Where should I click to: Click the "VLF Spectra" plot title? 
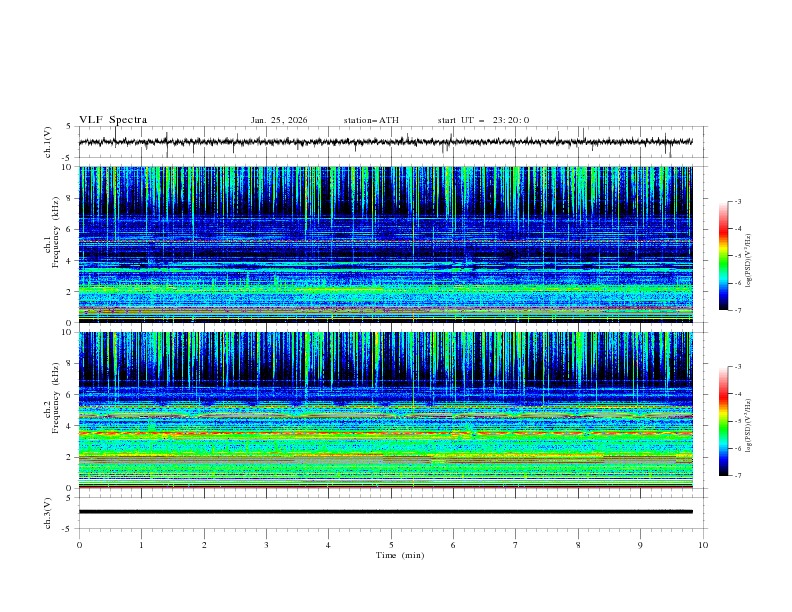tap(113, 120)
